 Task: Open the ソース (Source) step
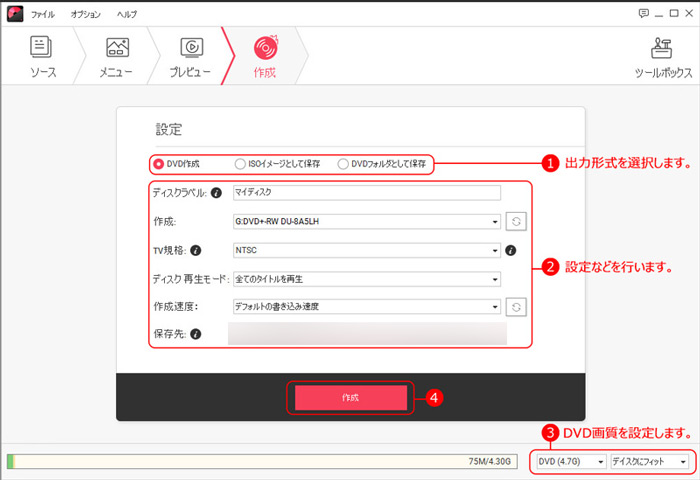[42, 57]
